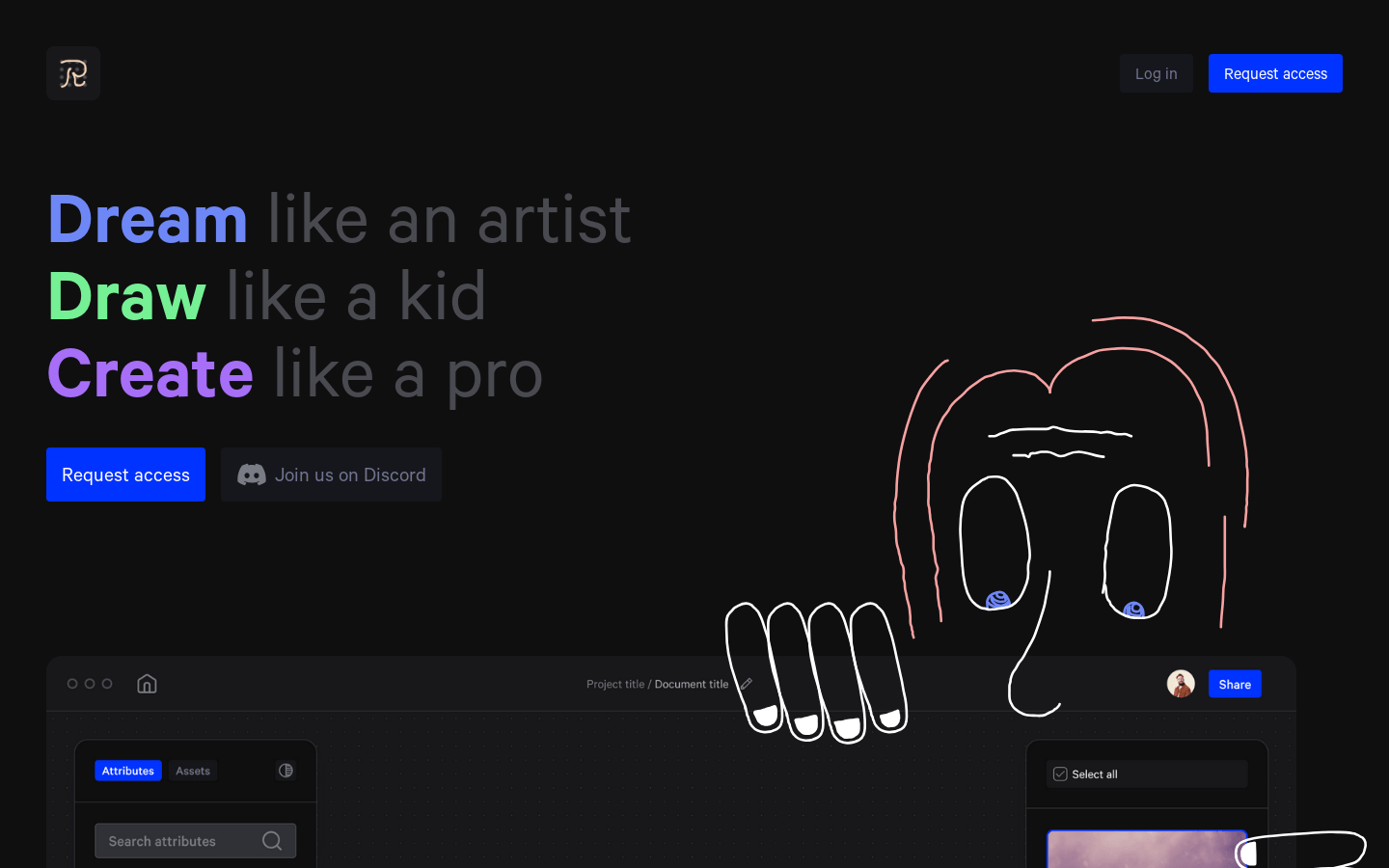Click the header Request access button

pos(1275,73)
